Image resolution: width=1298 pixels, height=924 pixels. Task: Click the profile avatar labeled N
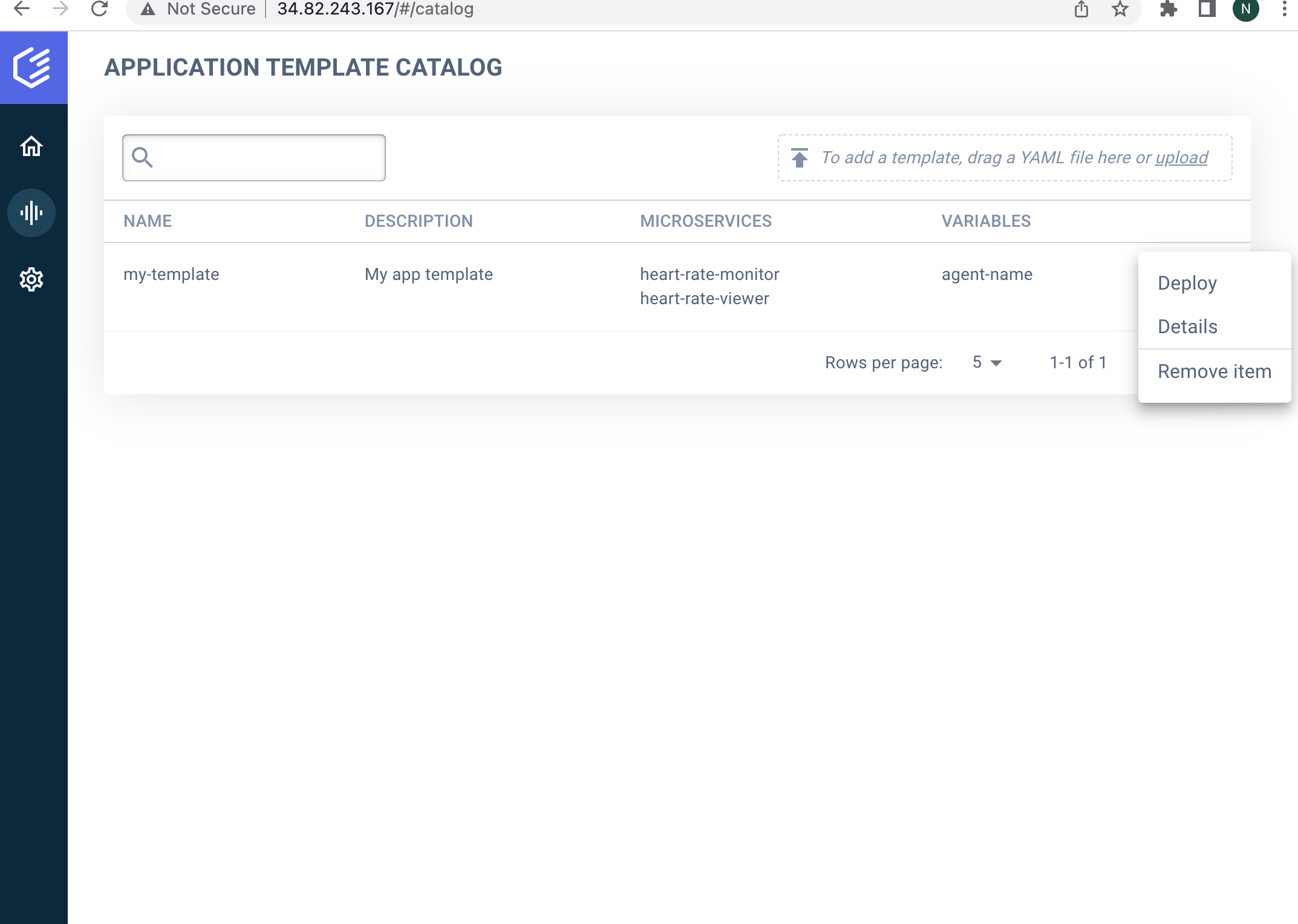click(1246, 9)
